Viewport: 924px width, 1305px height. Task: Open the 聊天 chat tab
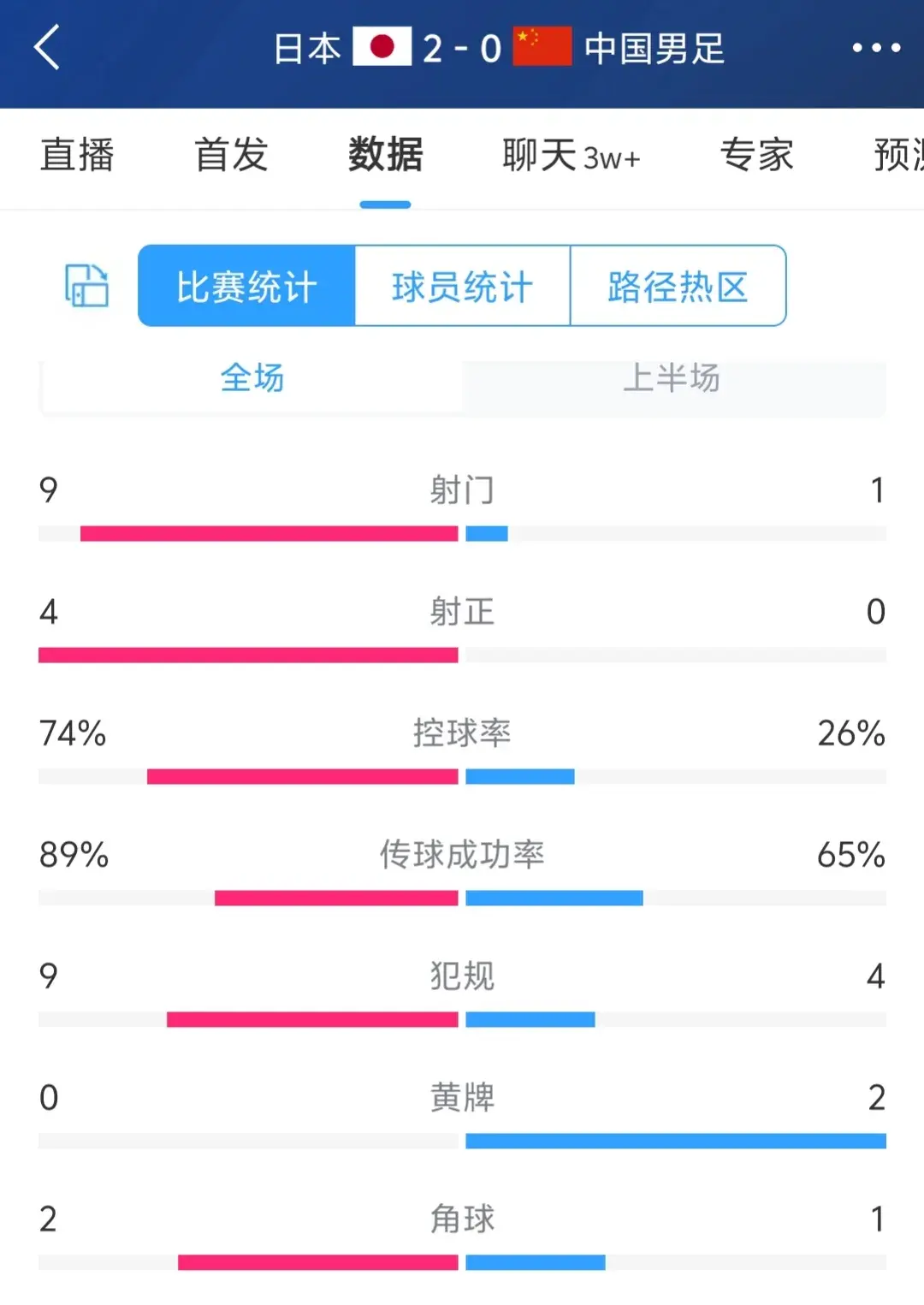(x=571, y=156)
